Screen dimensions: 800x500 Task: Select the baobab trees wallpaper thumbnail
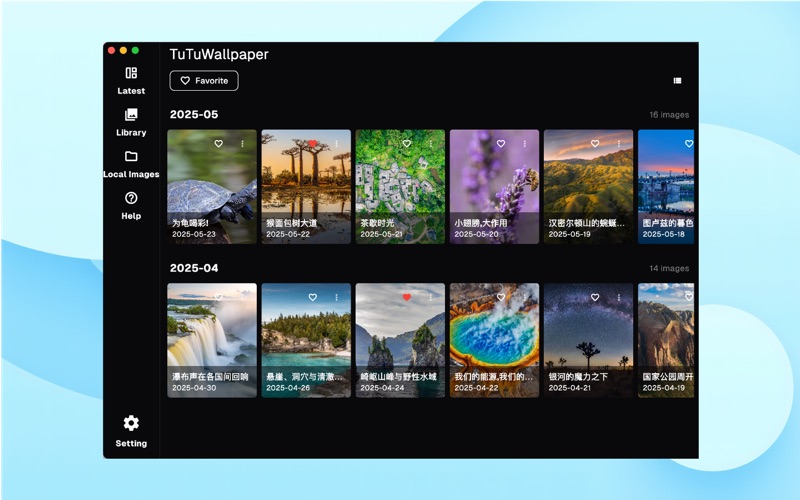pyautogui.click(x=306, y=187)
